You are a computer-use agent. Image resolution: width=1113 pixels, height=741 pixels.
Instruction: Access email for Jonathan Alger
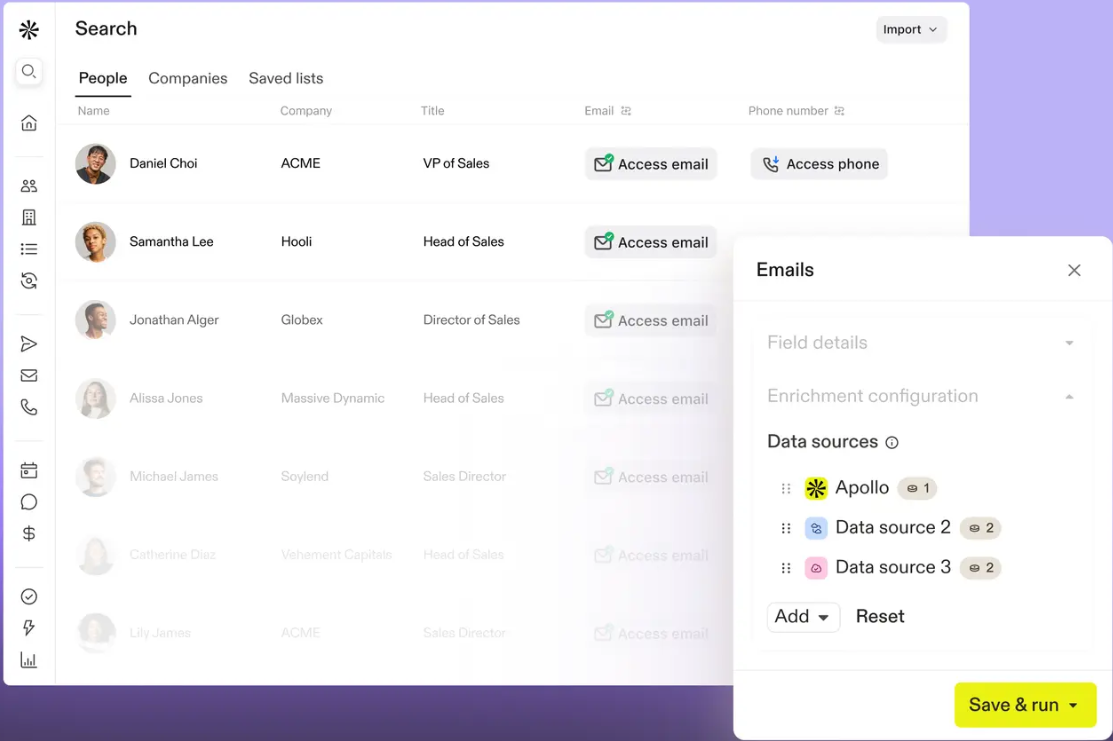point(651,320)
